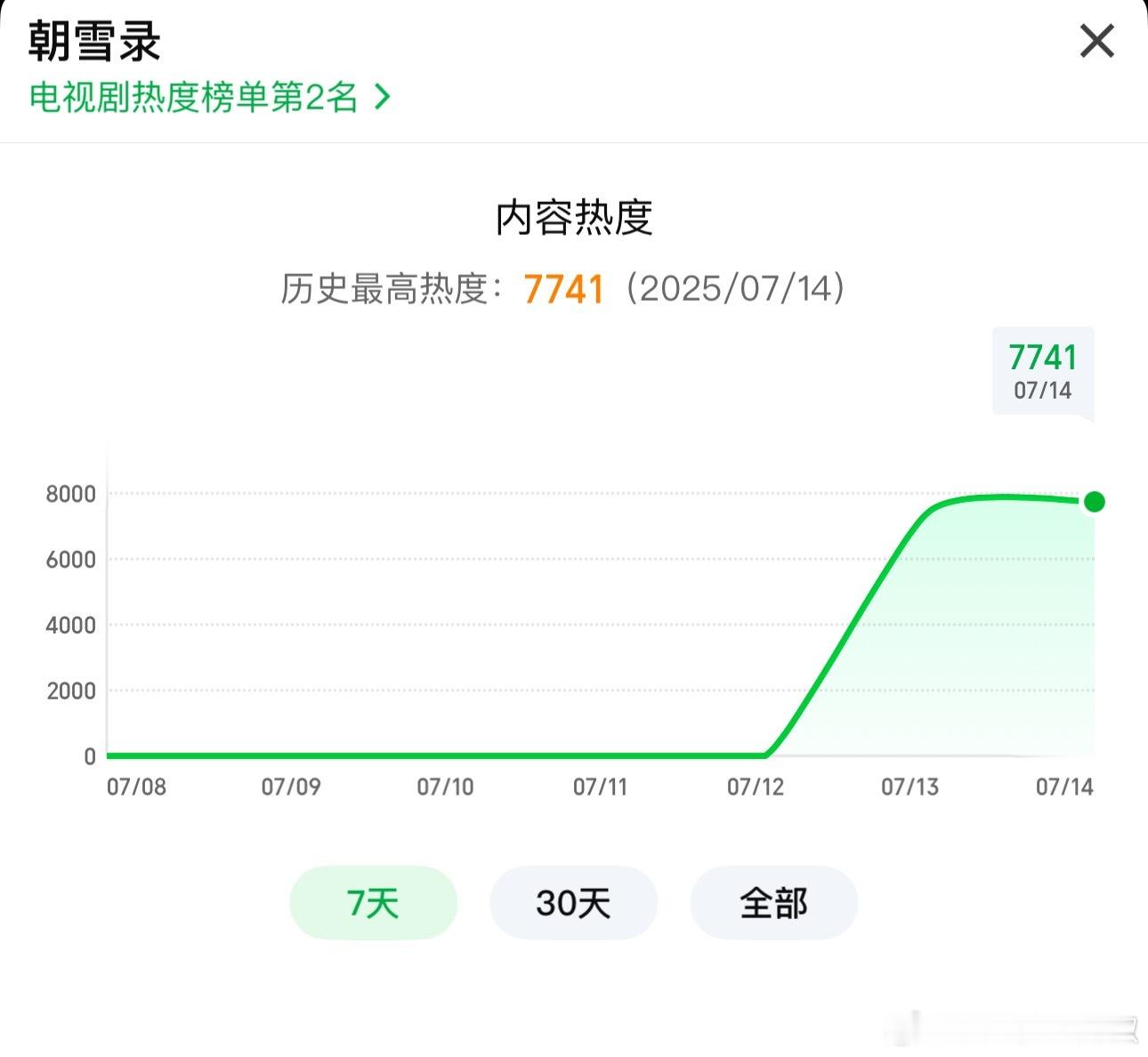The height and width of the screenshot is (1057, 1148).
Task: Select the 7天 range tab
Action: pos(373,903)
